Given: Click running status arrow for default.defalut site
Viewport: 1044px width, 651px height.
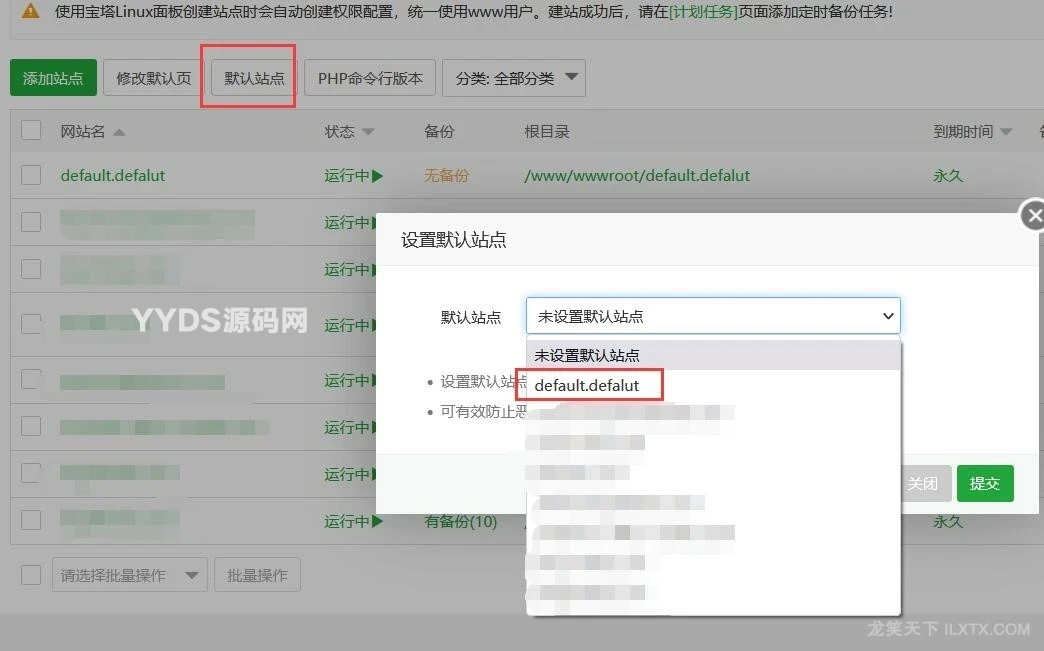Looking at the screenshot, I should click(377, 176).
